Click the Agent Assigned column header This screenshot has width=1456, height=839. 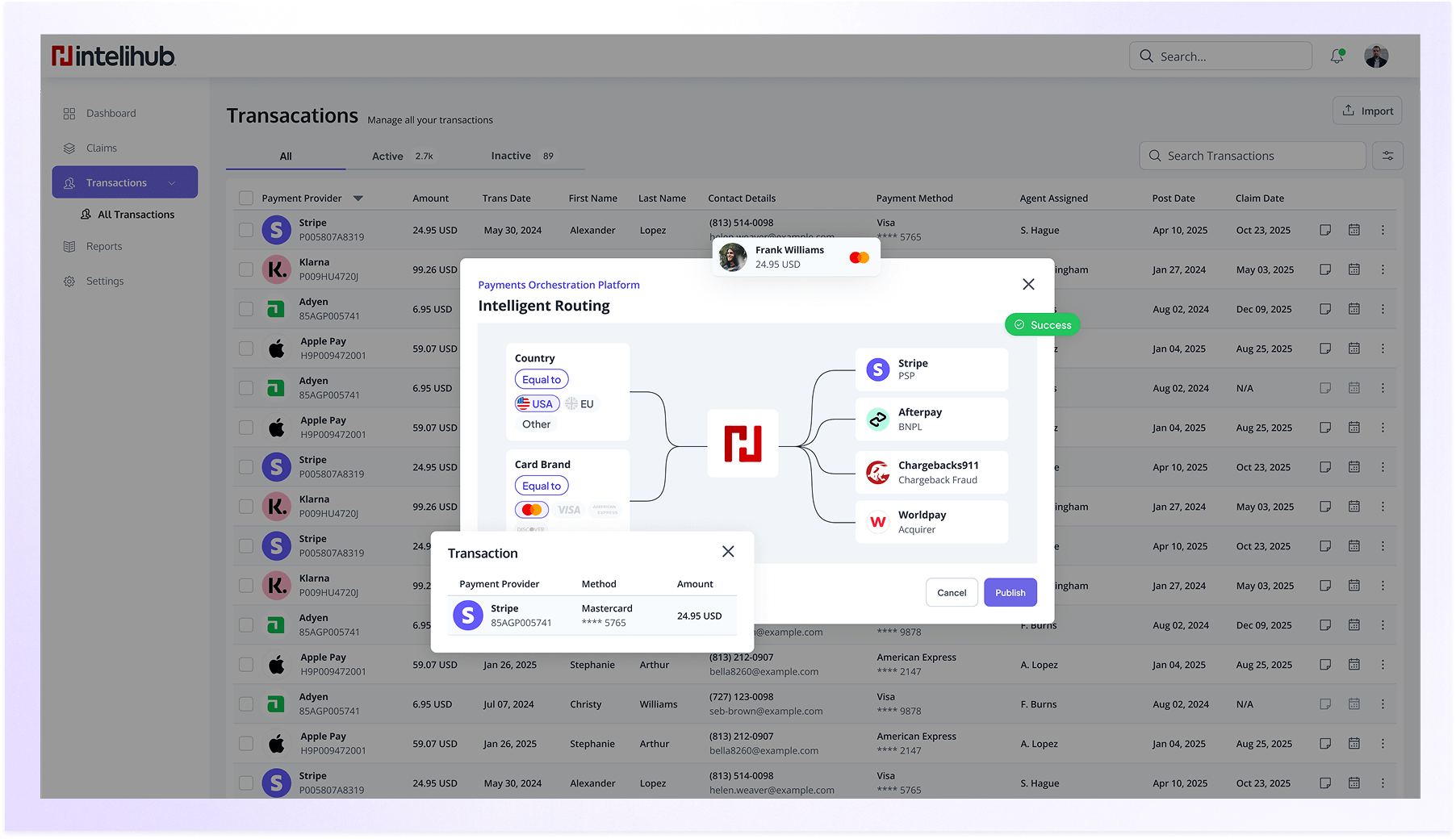(x=1053, y=198)
